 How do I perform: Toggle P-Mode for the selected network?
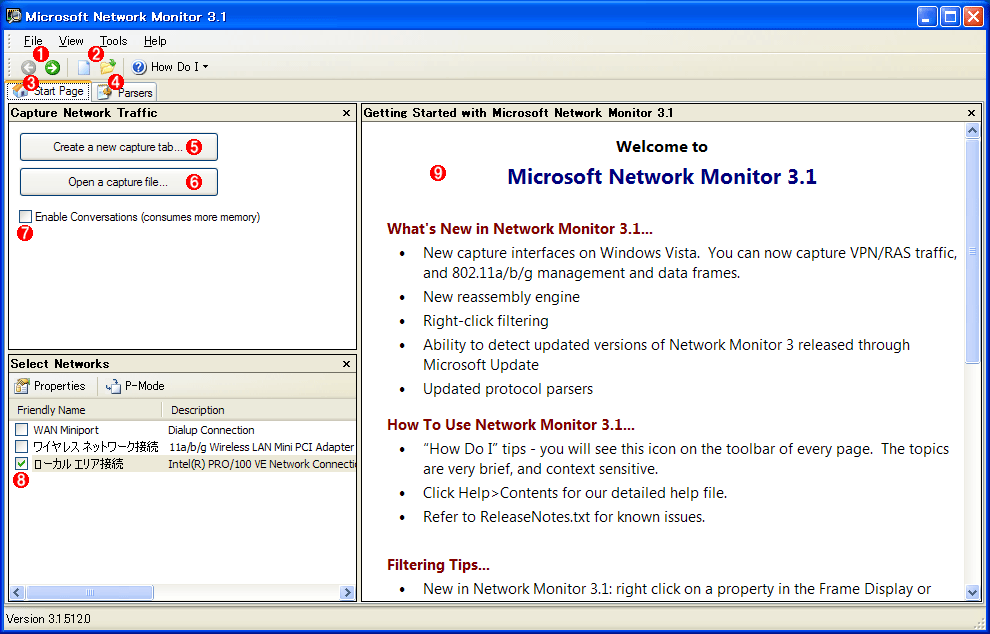pyautogui.click(x=135, y=386)
